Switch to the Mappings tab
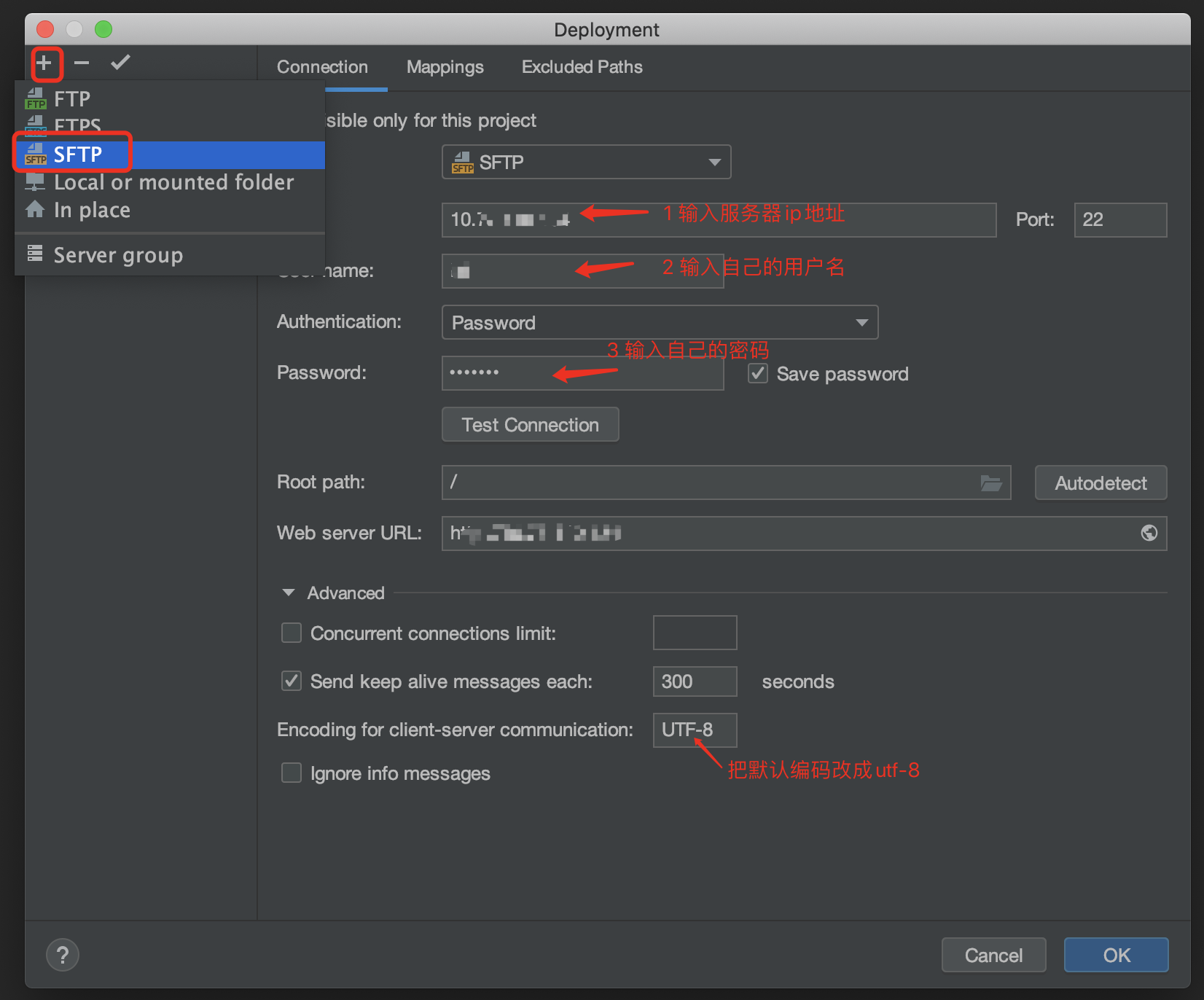The height and width of the screenshot is (1000, 1204). click(445, 66)
